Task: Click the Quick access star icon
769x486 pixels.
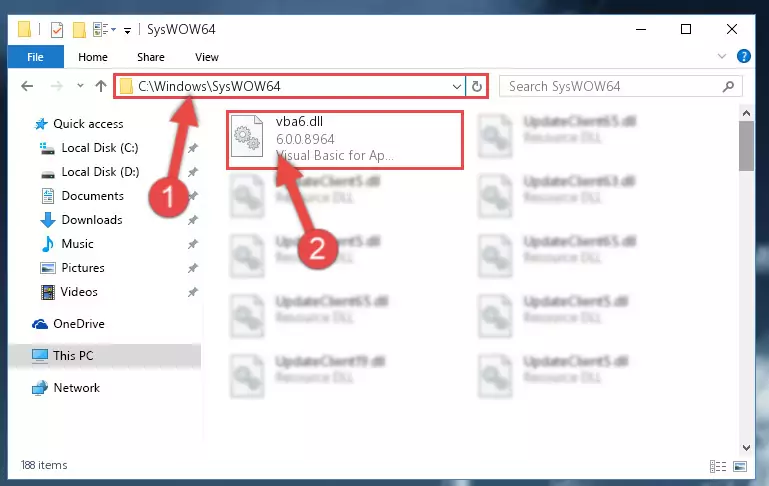Action: point(41,124)
